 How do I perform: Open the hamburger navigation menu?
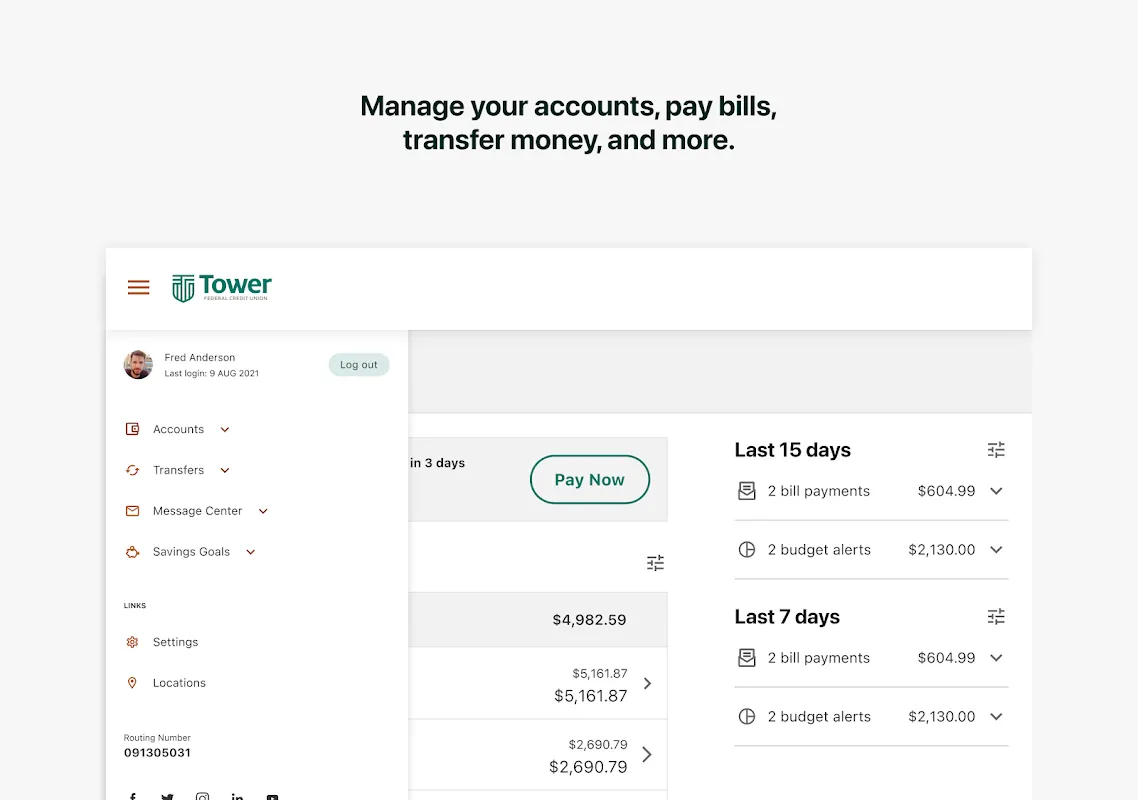click(138, 288)
